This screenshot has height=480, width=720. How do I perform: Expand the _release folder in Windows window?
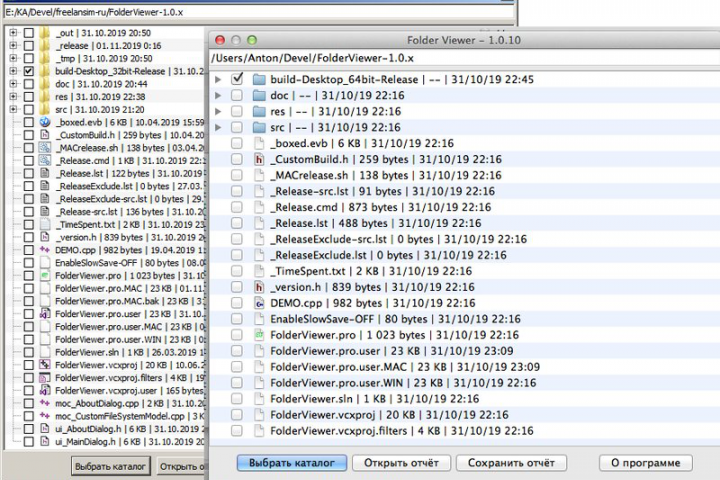point(13,45)
